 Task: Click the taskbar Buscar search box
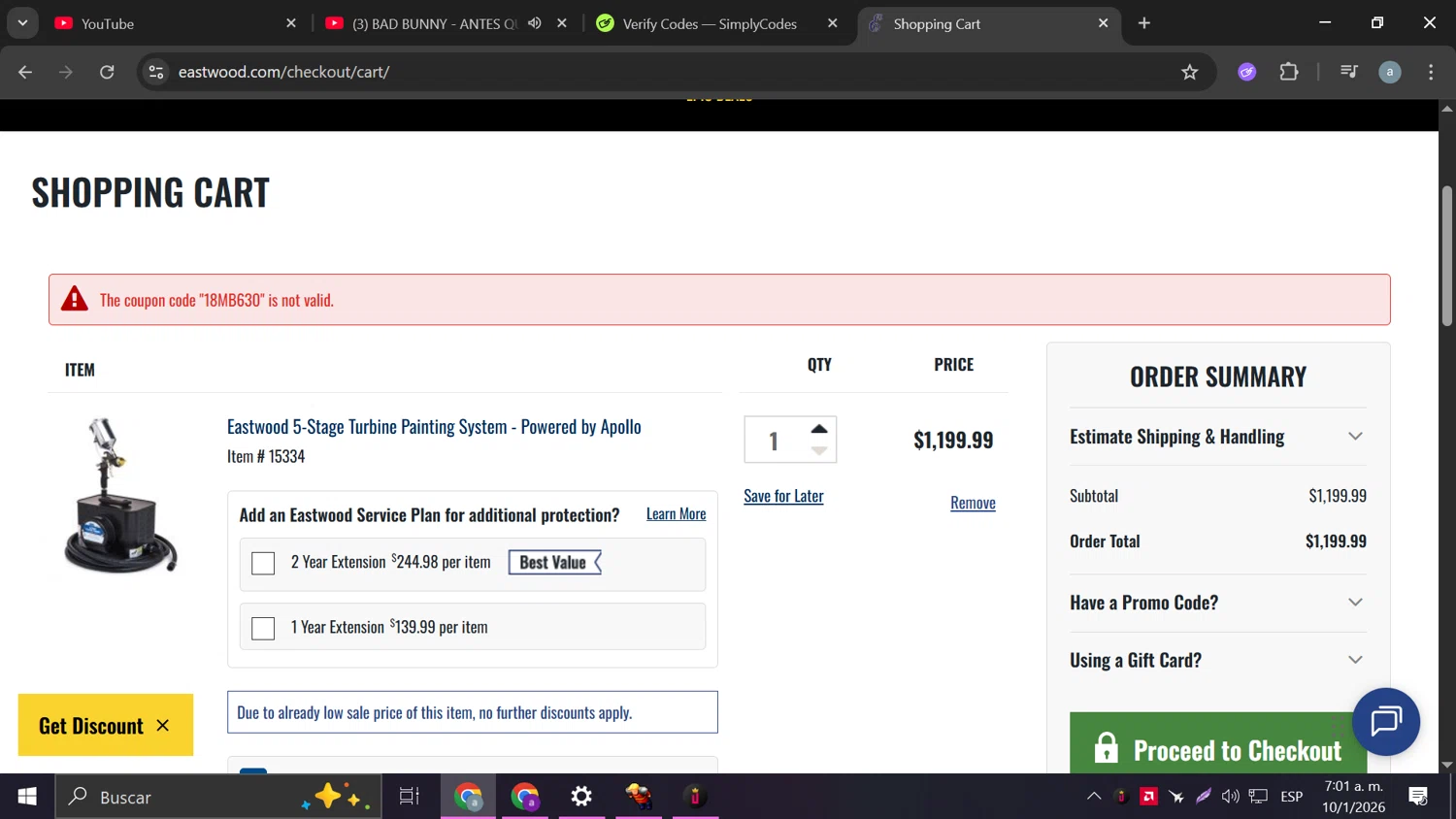[x=218, y=797]
